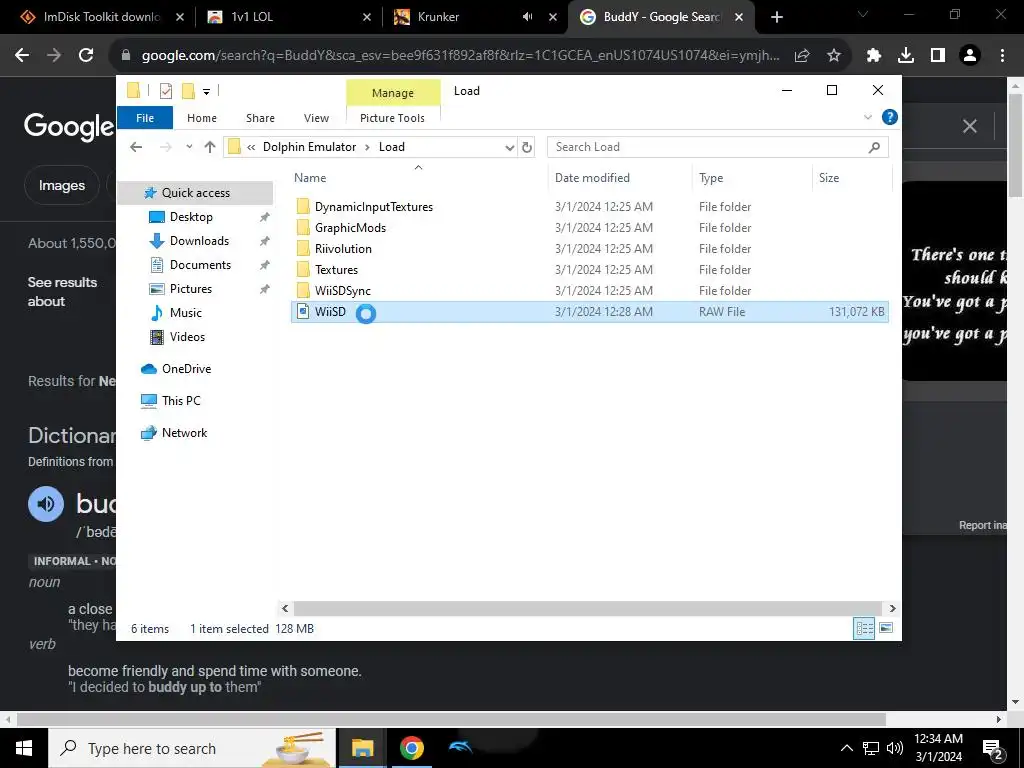Expand the ribbon with chevron
1024x768 pixels.
pos(868,118)
